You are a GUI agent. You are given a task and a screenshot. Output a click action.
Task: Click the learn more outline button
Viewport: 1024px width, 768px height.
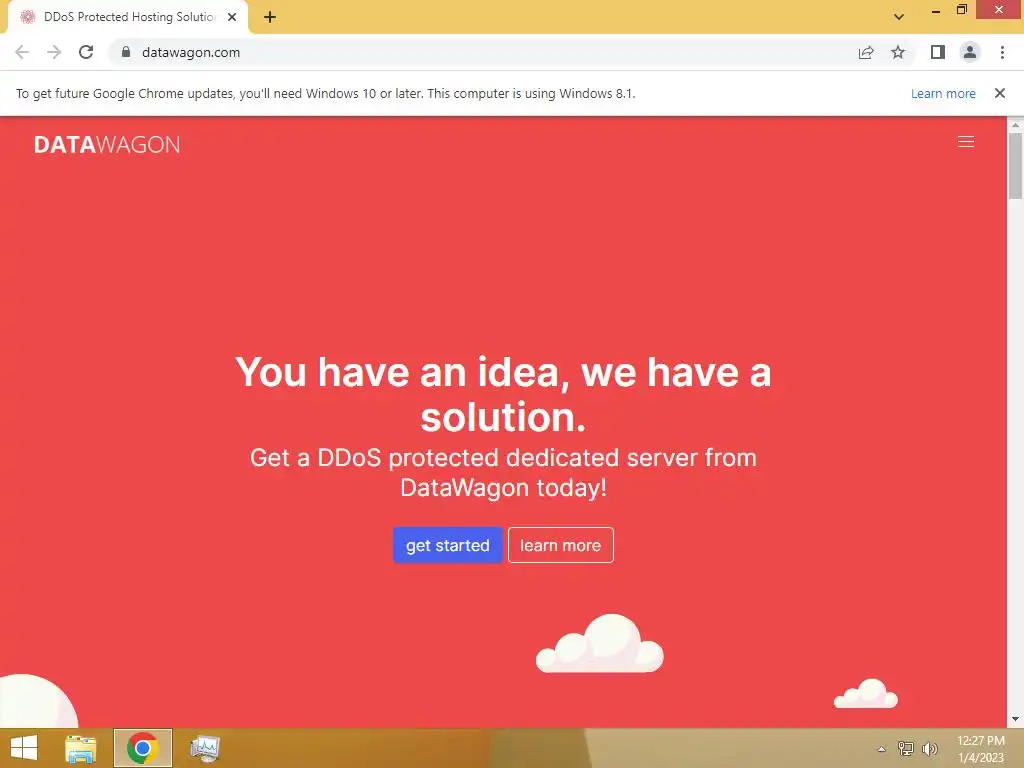(560, 545)
